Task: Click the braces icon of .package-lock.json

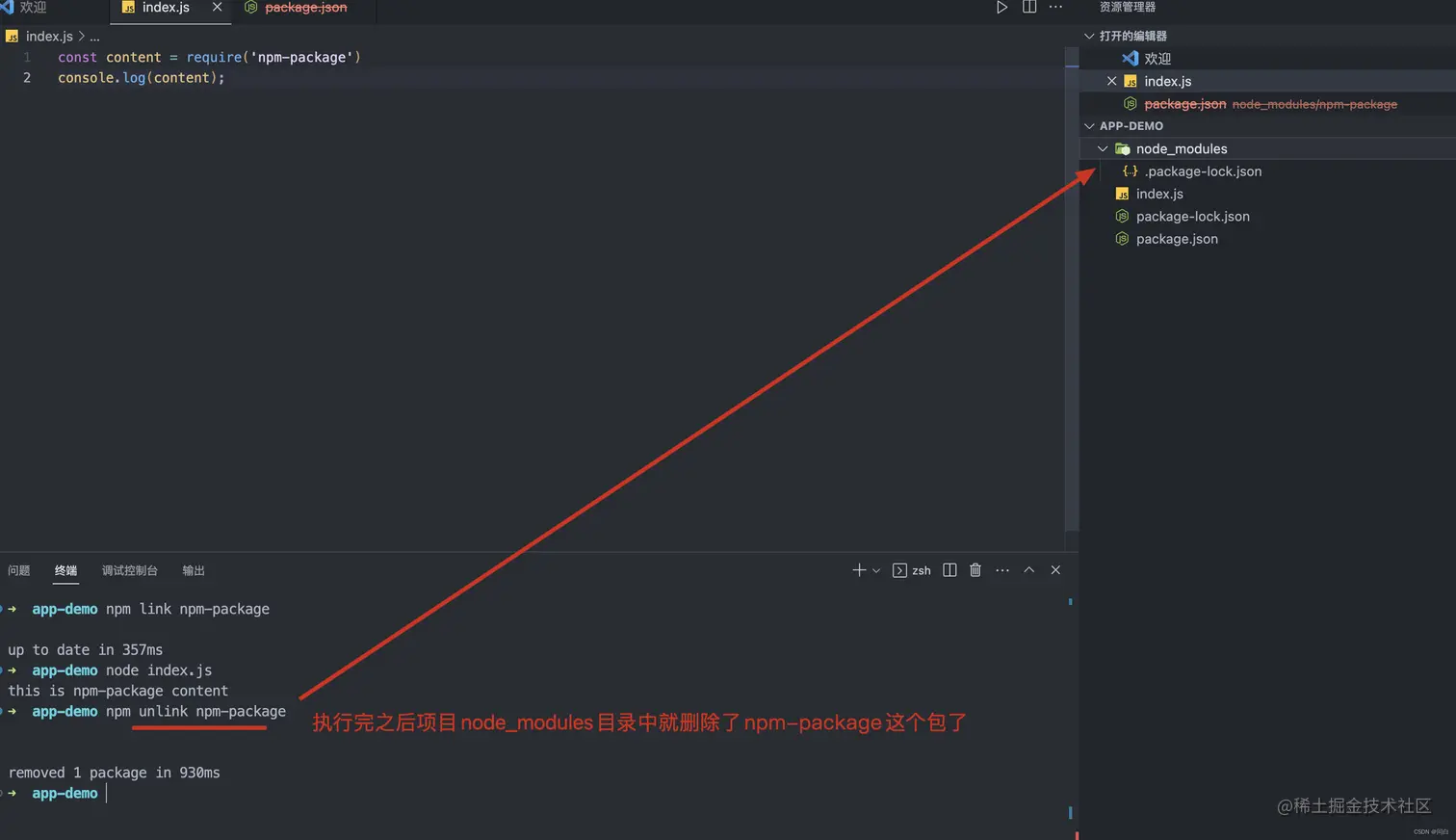Action: point(1131,171)
